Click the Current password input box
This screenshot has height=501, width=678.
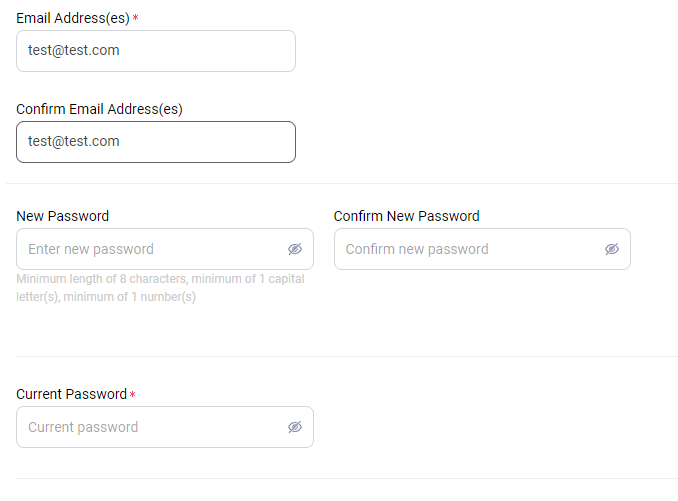coord(165,427)
